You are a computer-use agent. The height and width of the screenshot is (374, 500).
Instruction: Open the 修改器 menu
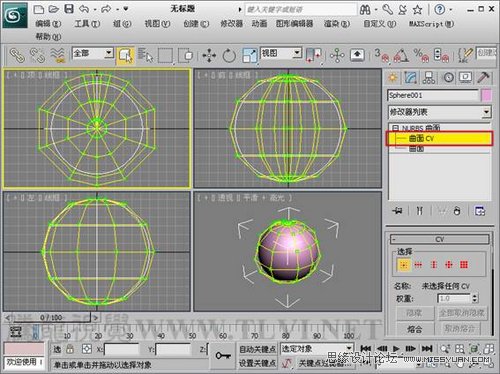click(231, 24)
